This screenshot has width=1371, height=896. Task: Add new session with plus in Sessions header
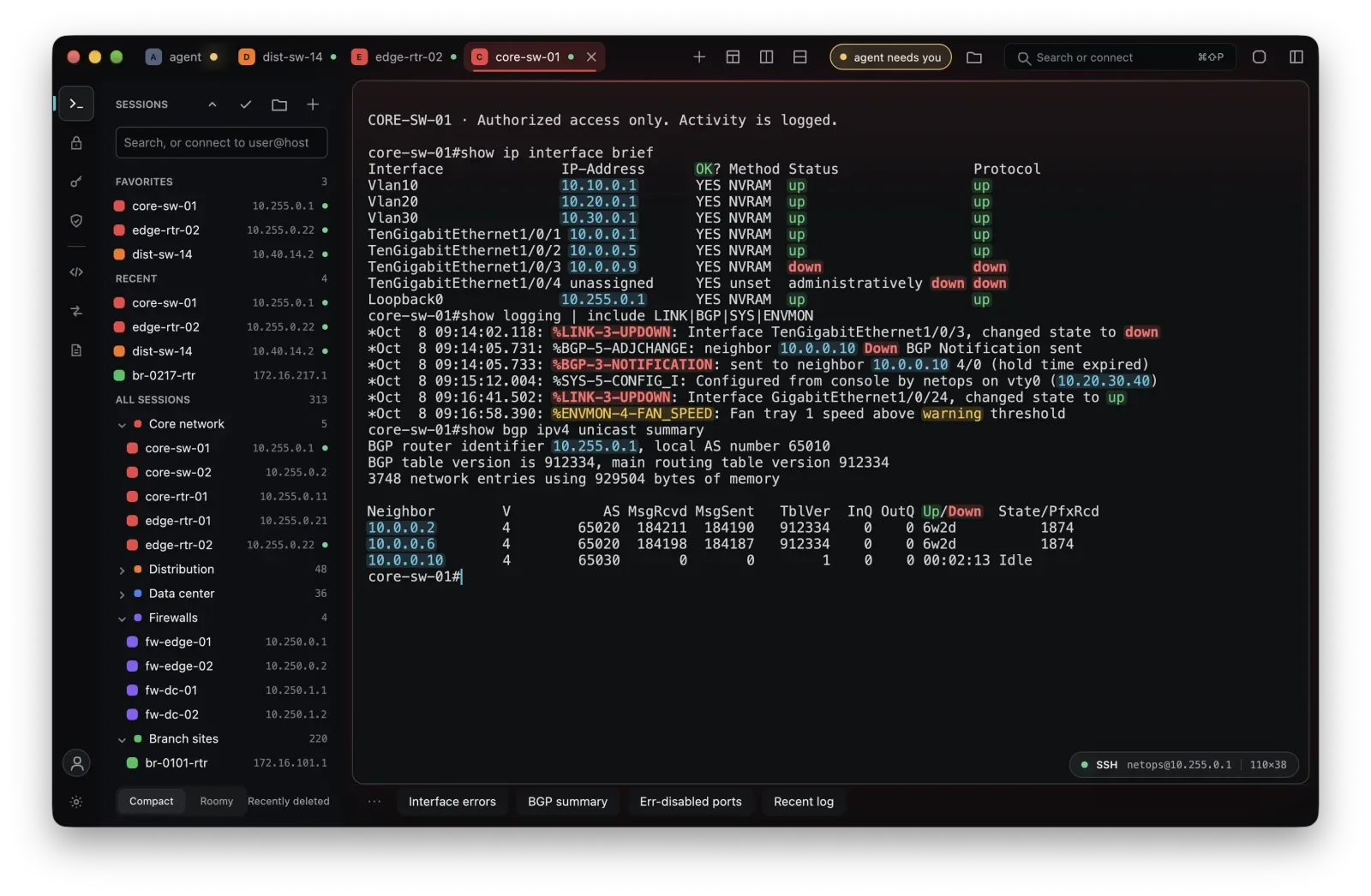[x=313, y=105]
